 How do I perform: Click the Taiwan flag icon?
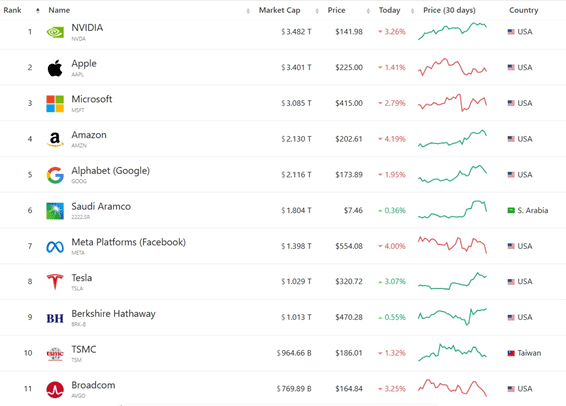[x=511, y=353]
